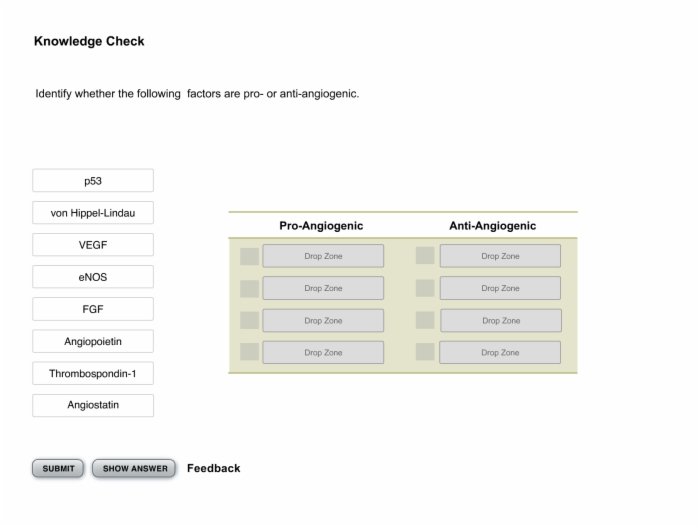Select the p53 draggable item
This screenshot has height=526, width=700.
click(x=93, y=180)
